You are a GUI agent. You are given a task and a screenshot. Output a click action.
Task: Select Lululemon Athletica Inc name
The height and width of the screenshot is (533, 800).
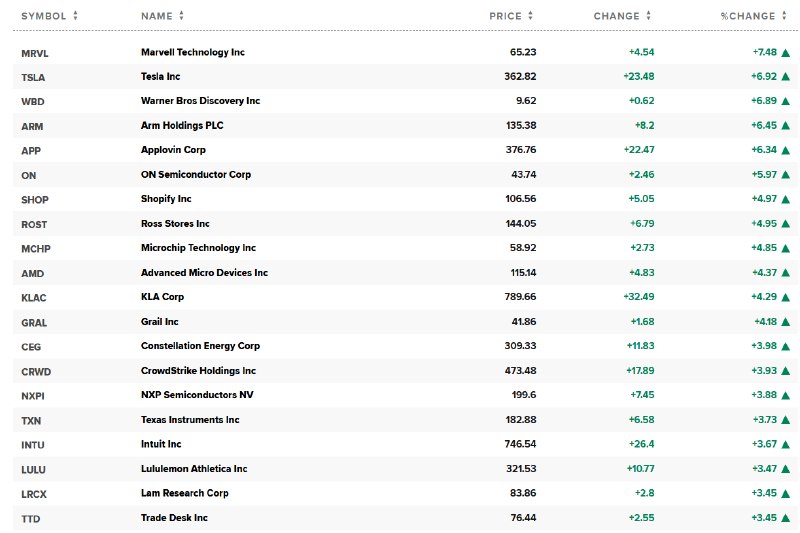(194, 469)
